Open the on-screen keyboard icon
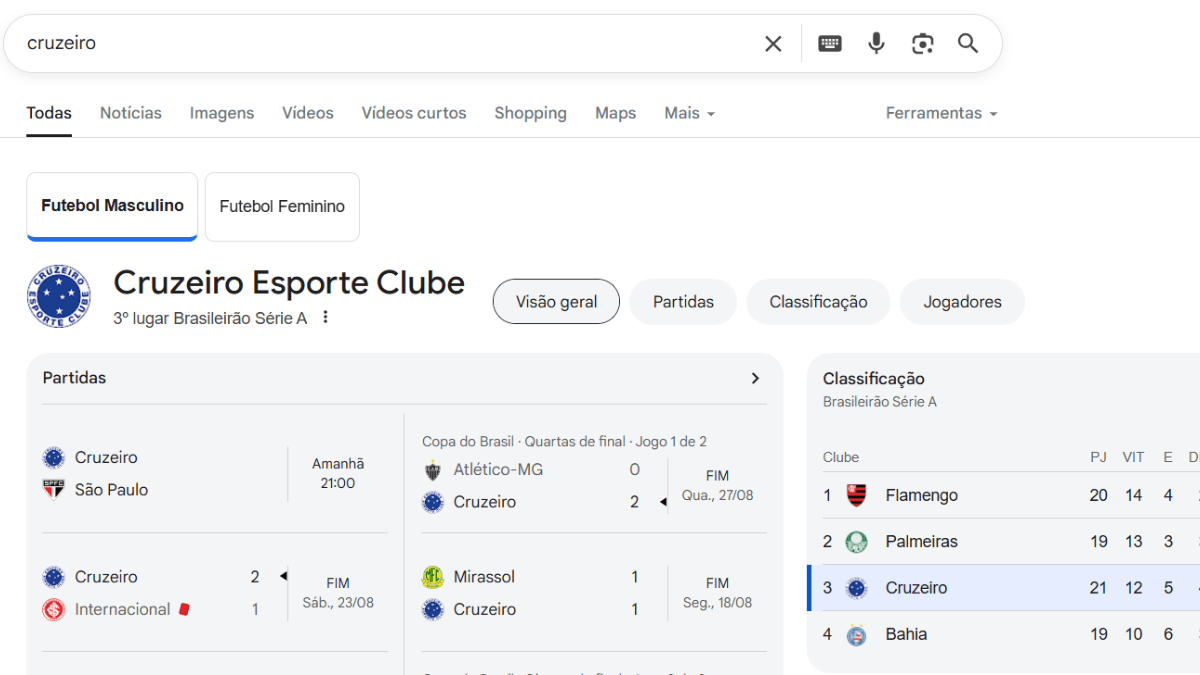1200x675 pixels. click(x=829, y=43)
